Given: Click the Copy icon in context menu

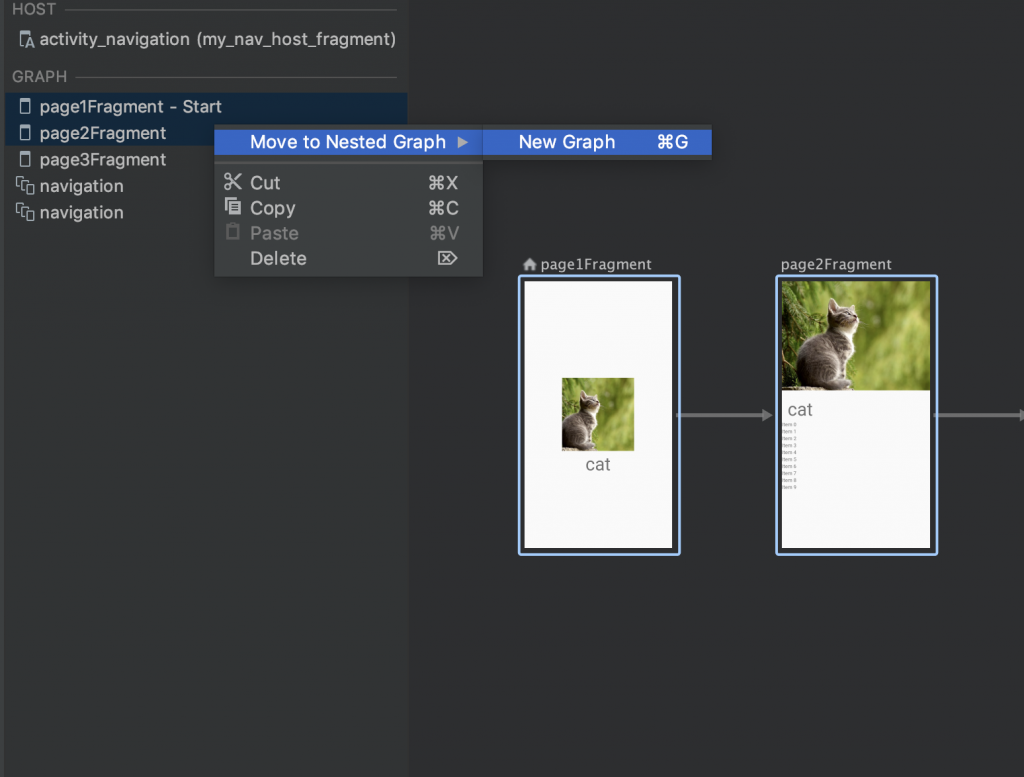Looking at the screenshot, I should [233, 207].
